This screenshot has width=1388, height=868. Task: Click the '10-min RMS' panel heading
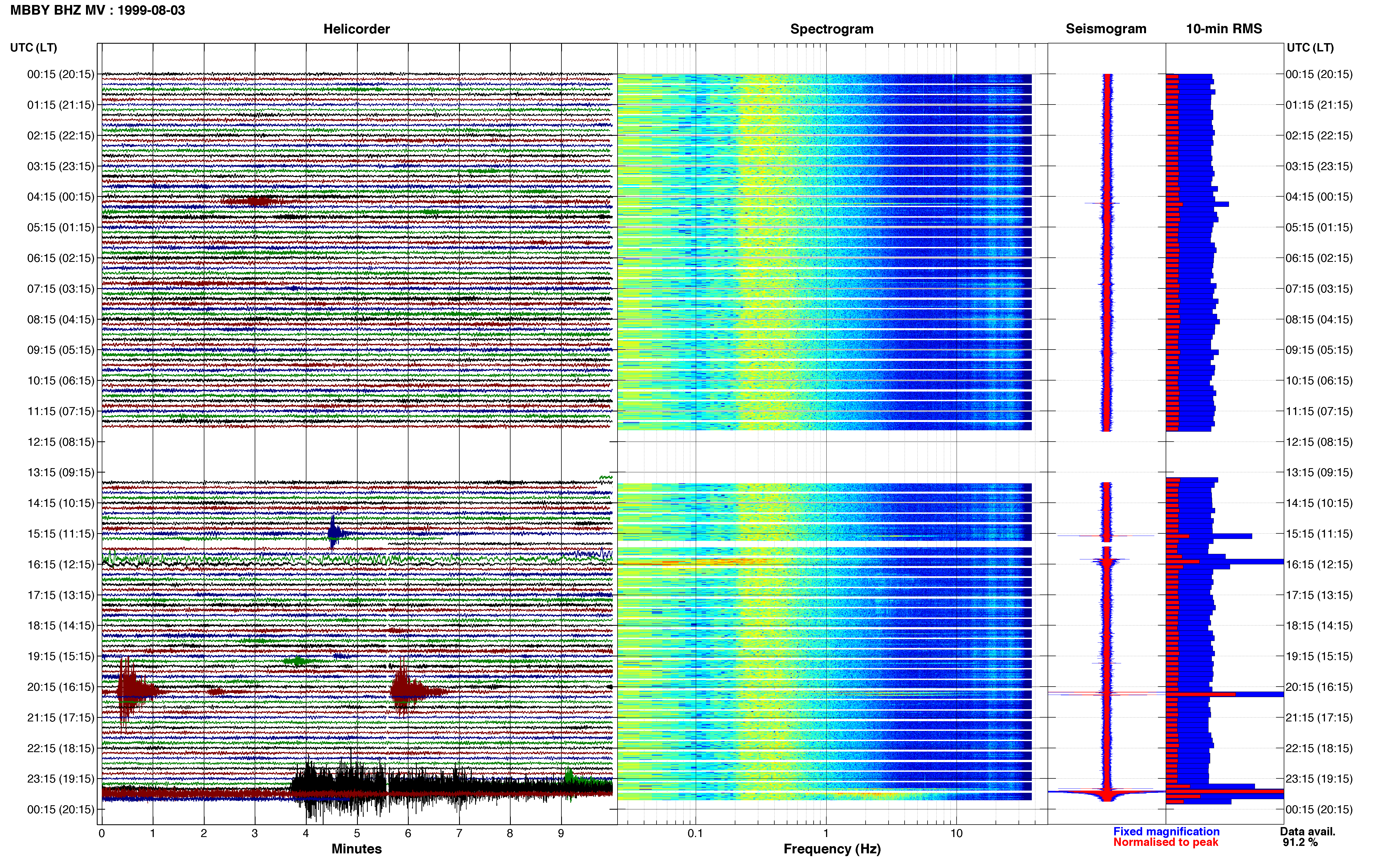click(x=1224, y=29)
